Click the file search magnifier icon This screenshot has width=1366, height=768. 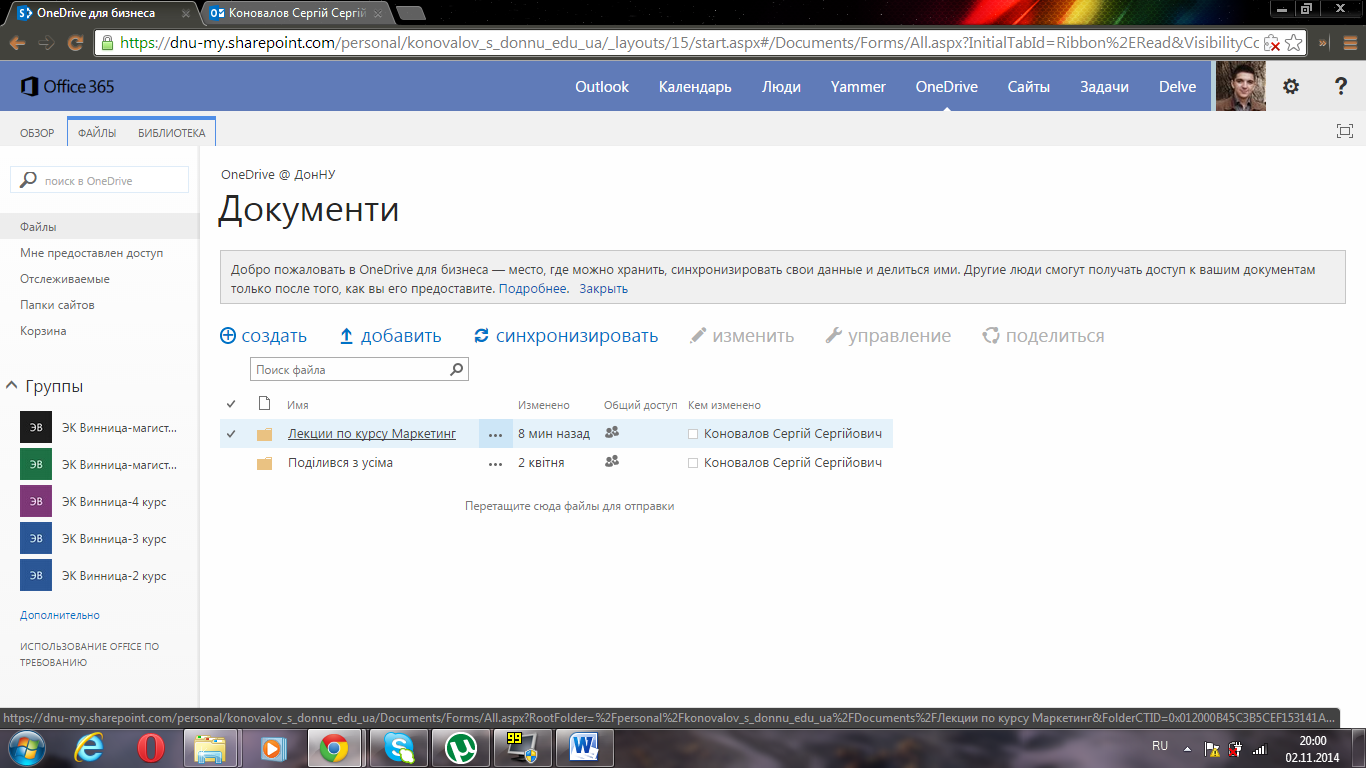point(456,369)
